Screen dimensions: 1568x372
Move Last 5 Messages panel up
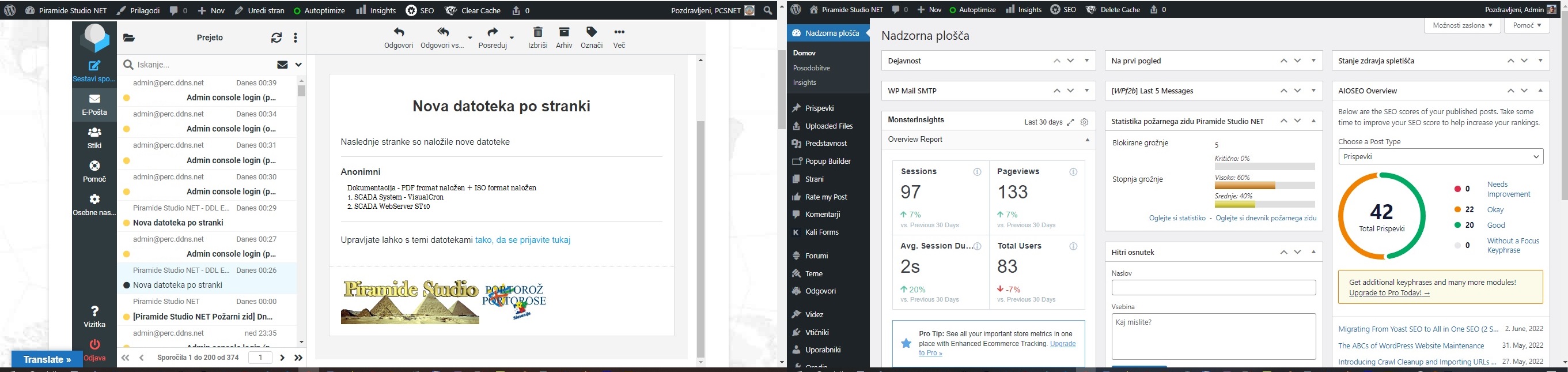coord(1284,90)
